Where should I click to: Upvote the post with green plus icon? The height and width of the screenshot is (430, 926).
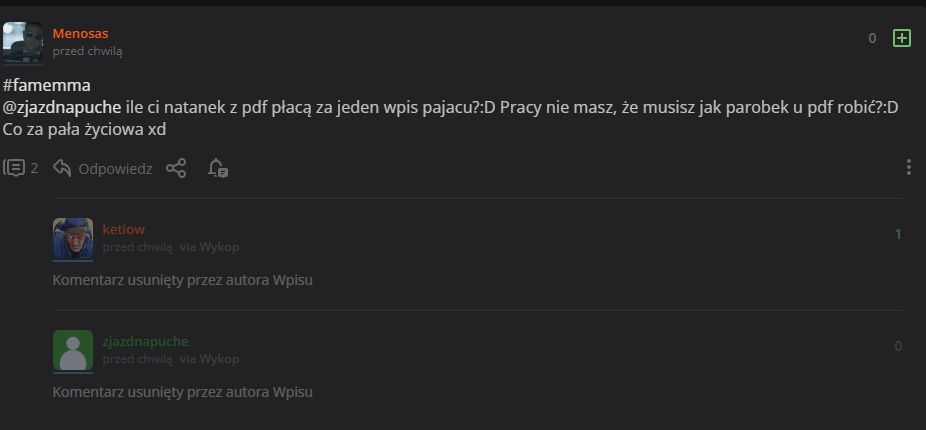tap(901, 38)
